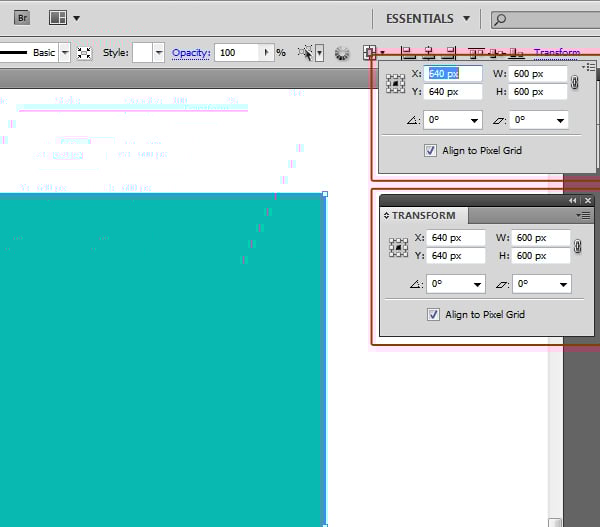Open the Basic brush definition dropdown
Image resolution: width=600 pixels, height=527 pixels.
[65, 53]
